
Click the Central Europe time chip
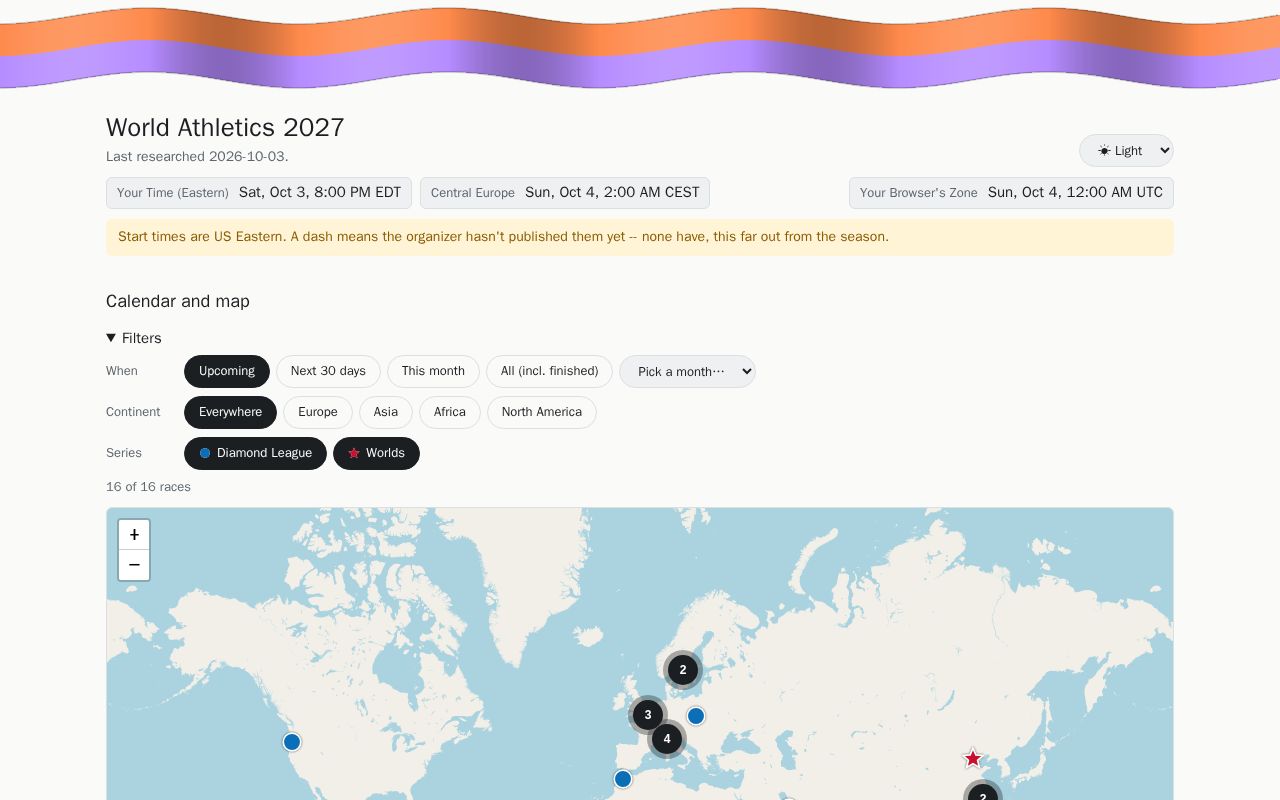(565, 193)
